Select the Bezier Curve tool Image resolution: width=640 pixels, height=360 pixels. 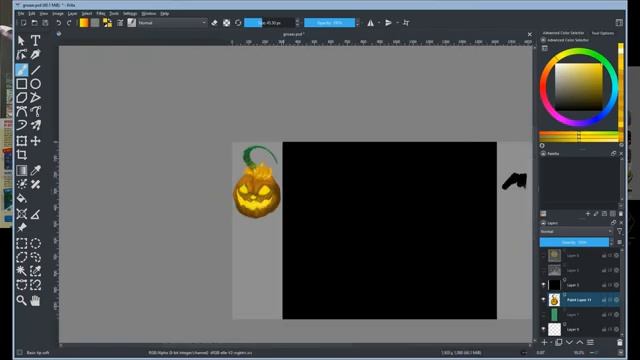point(22,111)
